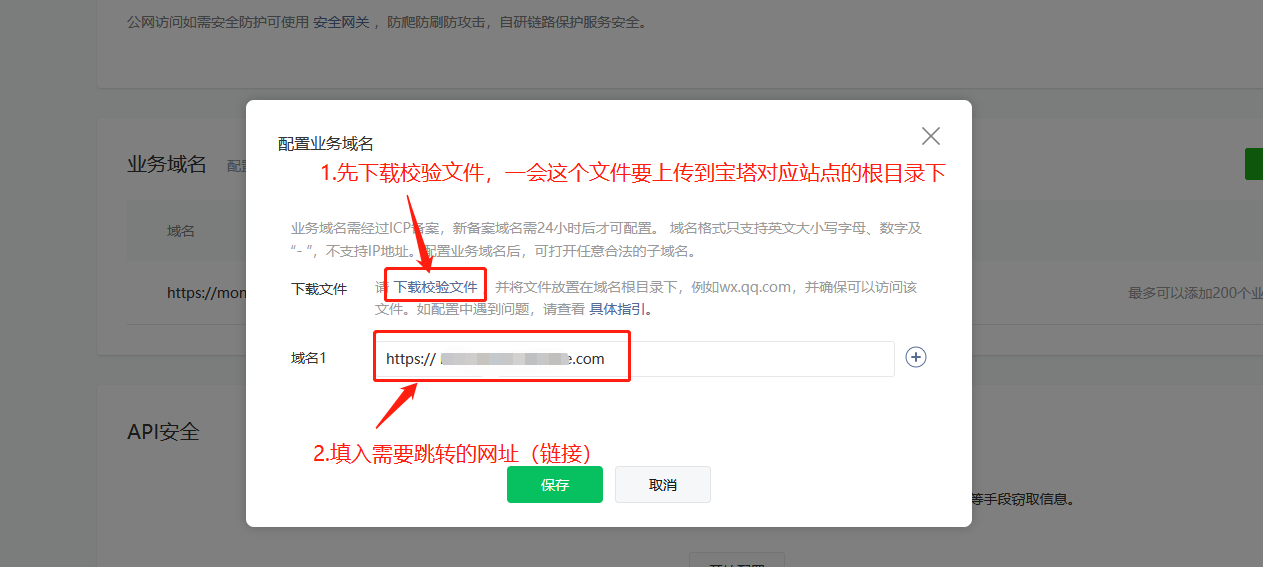Select the https://mon domain row in the table
Image resolution: width=1263 pixels, height=567 pixels.
pyautogui.click(x=207, y=293)
